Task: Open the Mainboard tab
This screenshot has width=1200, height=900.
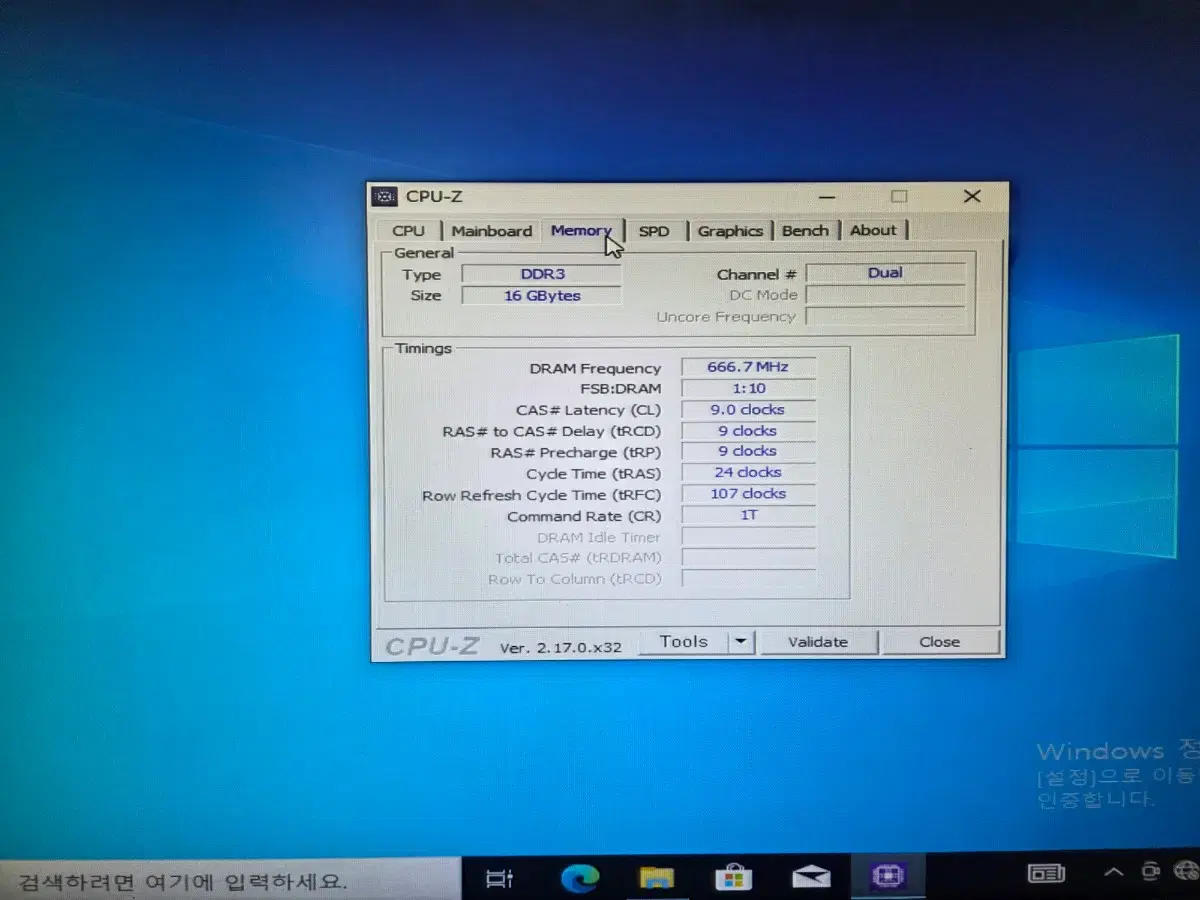Action: pos(491,231)
